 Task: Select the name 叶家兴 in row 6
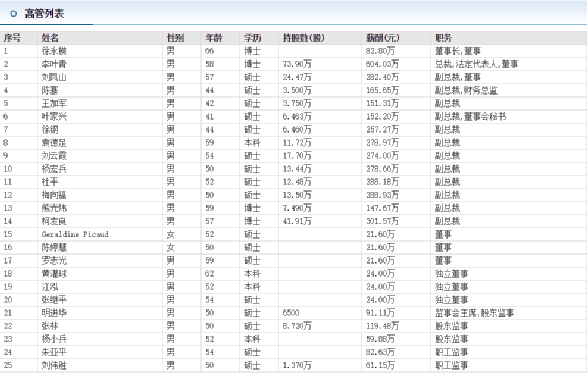pos(54,117)
